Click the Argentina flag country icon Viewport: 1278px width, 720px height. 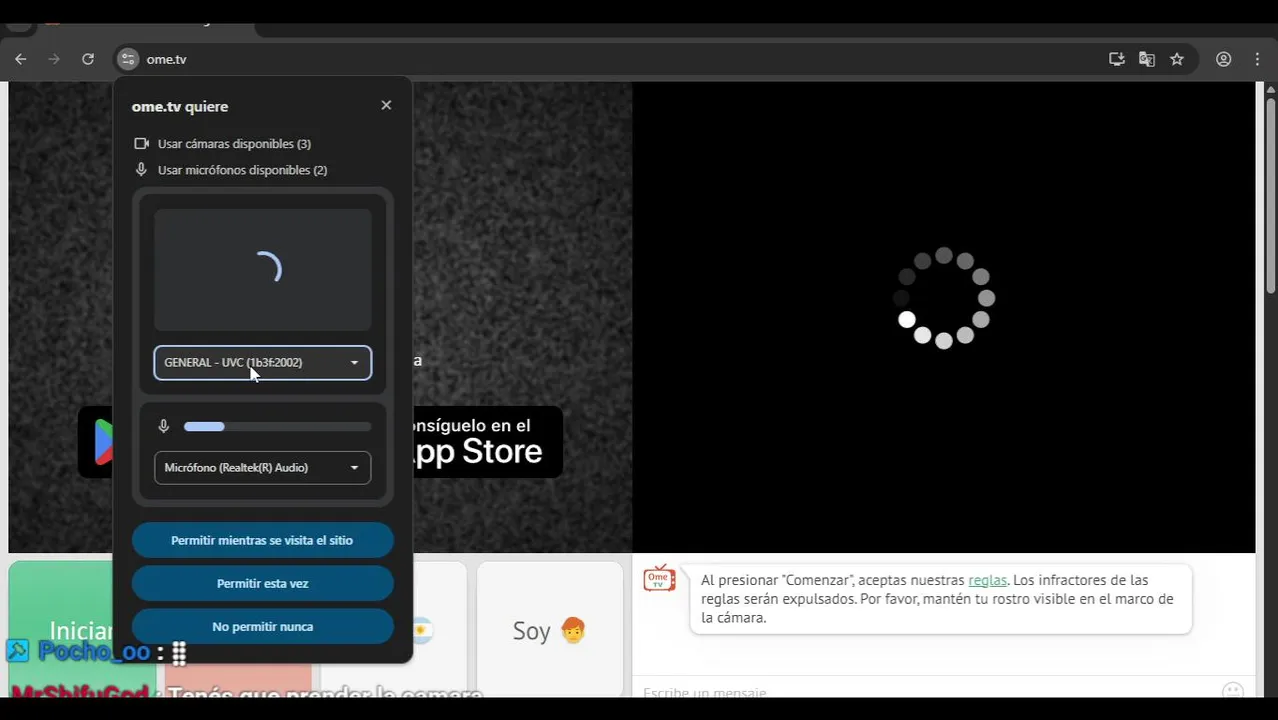click(423, 631)
